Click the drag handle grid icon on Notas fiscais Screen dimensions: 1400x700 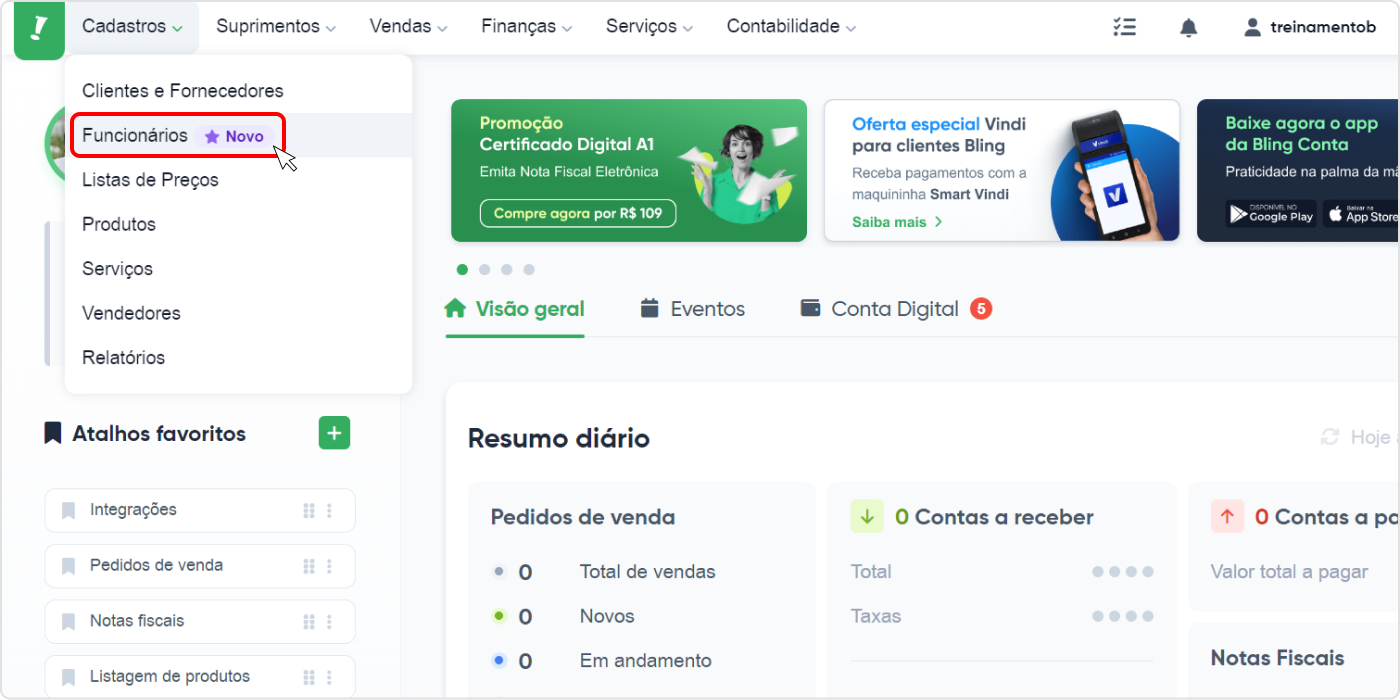[x=309, y=621]
